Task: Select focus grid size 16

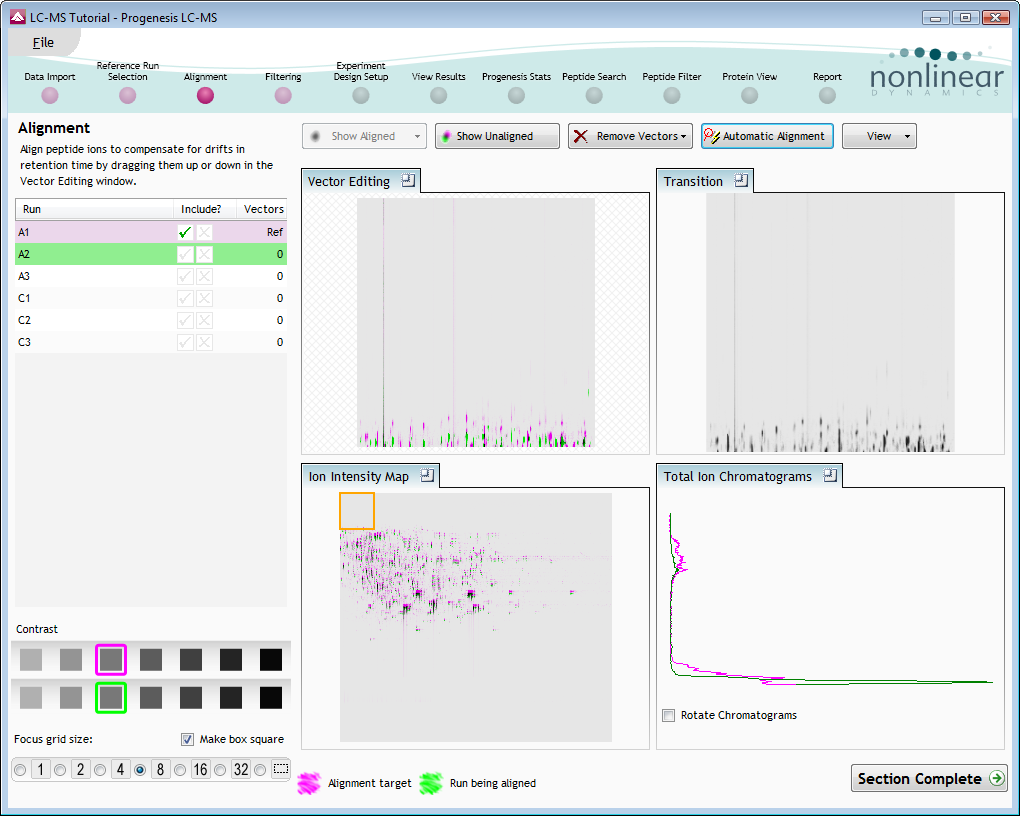Action: coord(180,770)
